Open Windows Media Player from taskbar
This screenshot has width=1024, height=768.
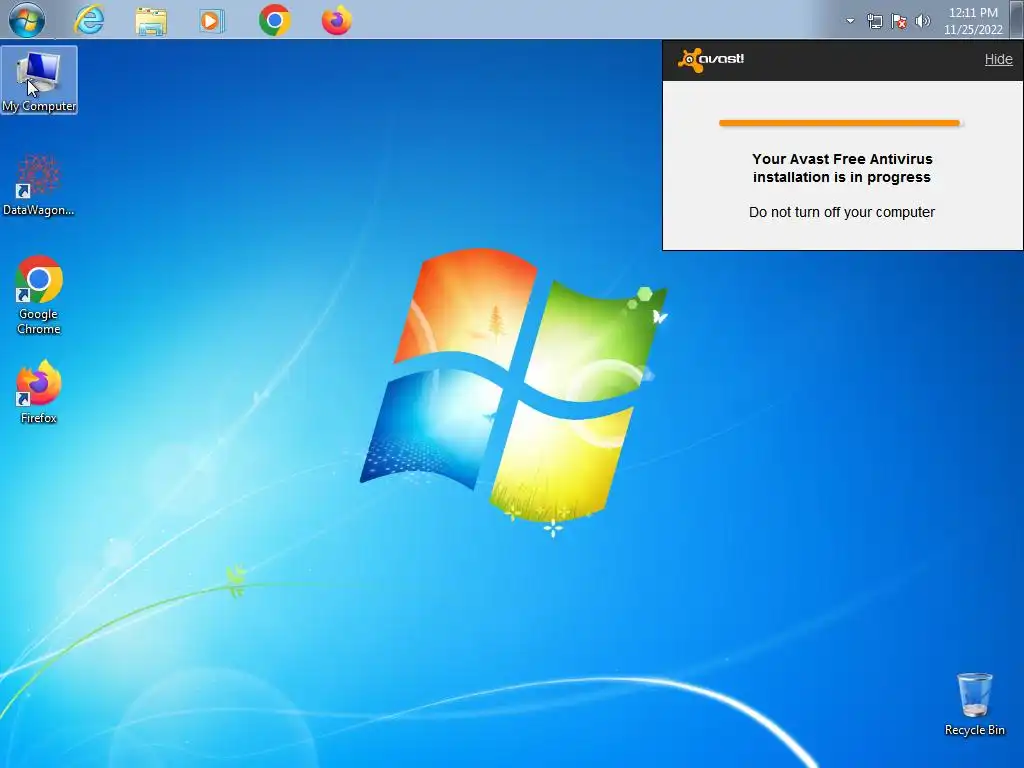(x=212, y=21)
